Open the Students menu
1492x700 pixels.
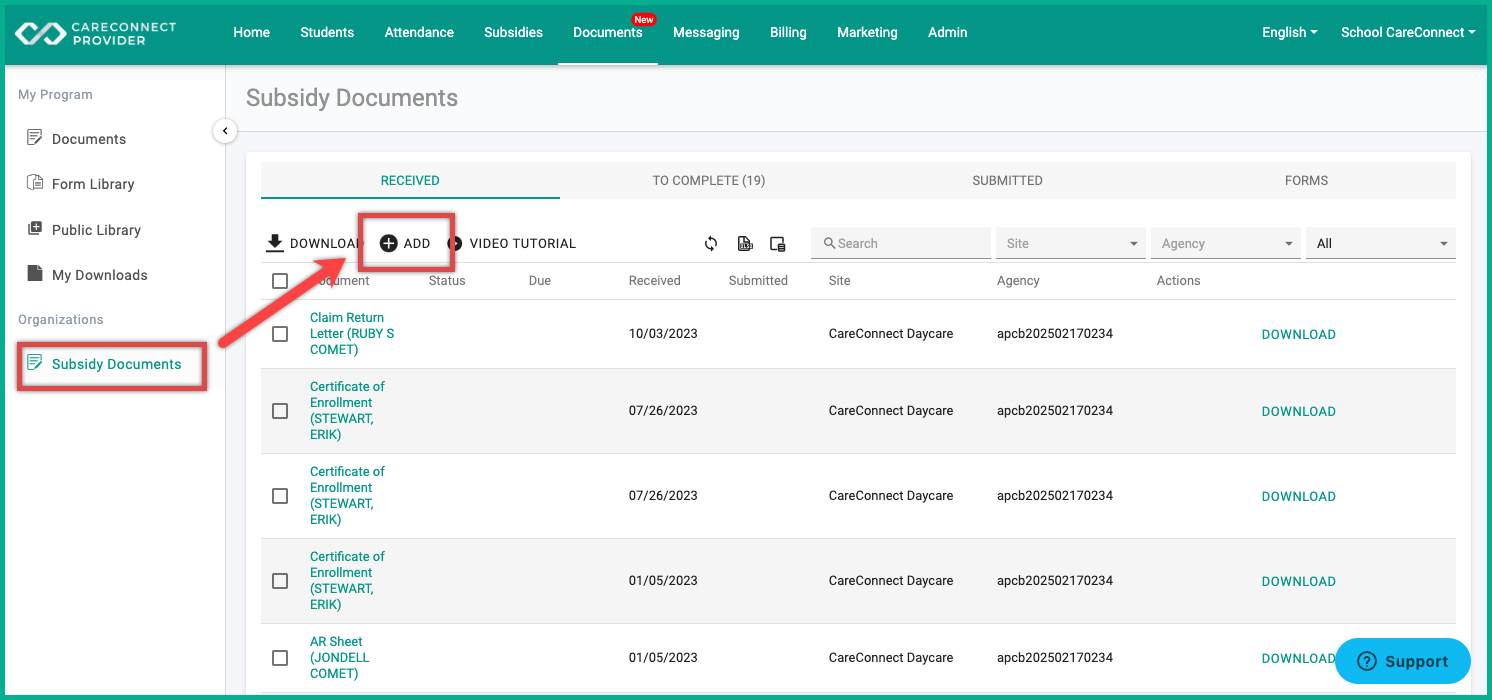pyautogui.click(x=327, y=32)
